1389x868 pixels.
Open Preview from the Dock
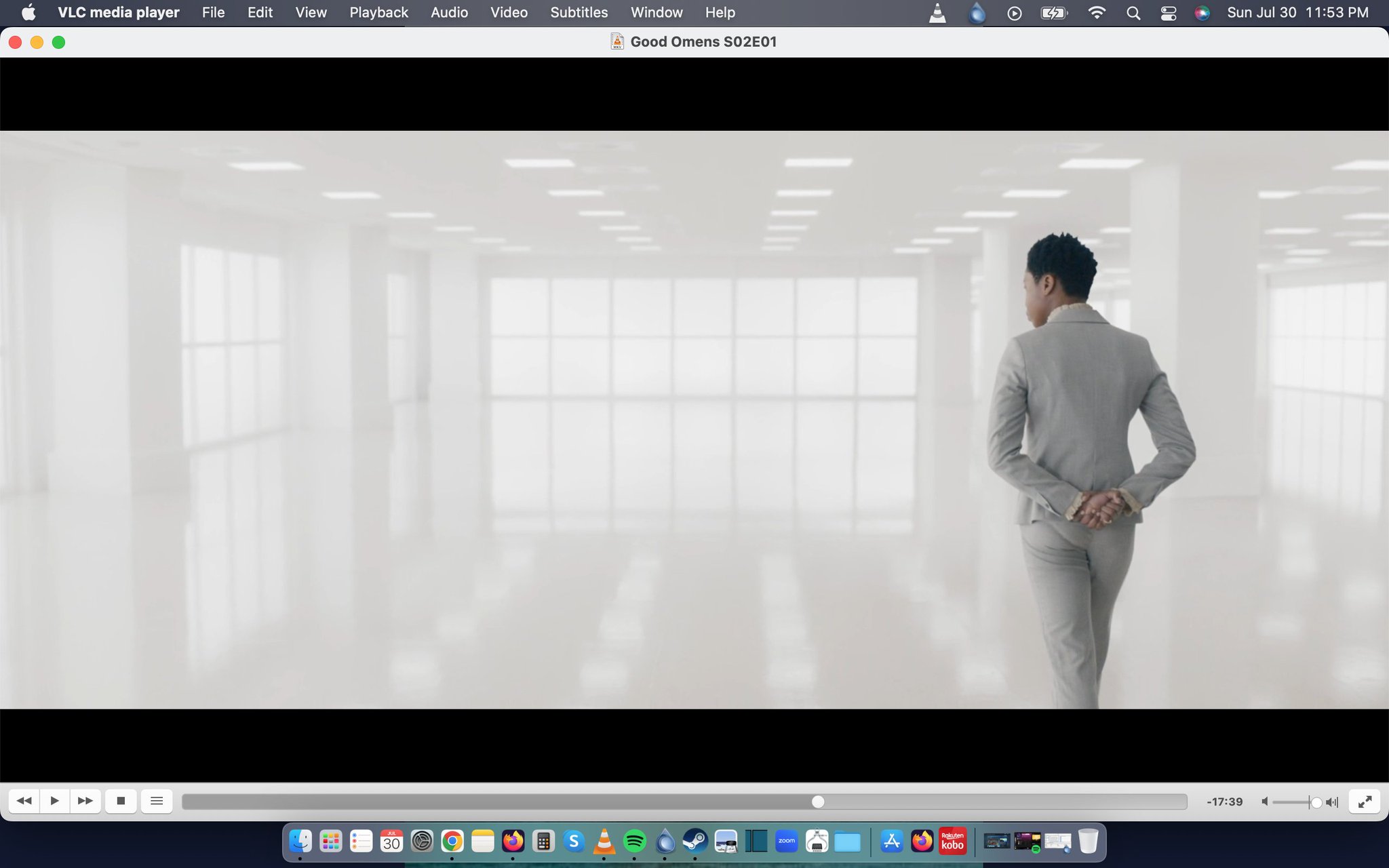pos(725,842)
